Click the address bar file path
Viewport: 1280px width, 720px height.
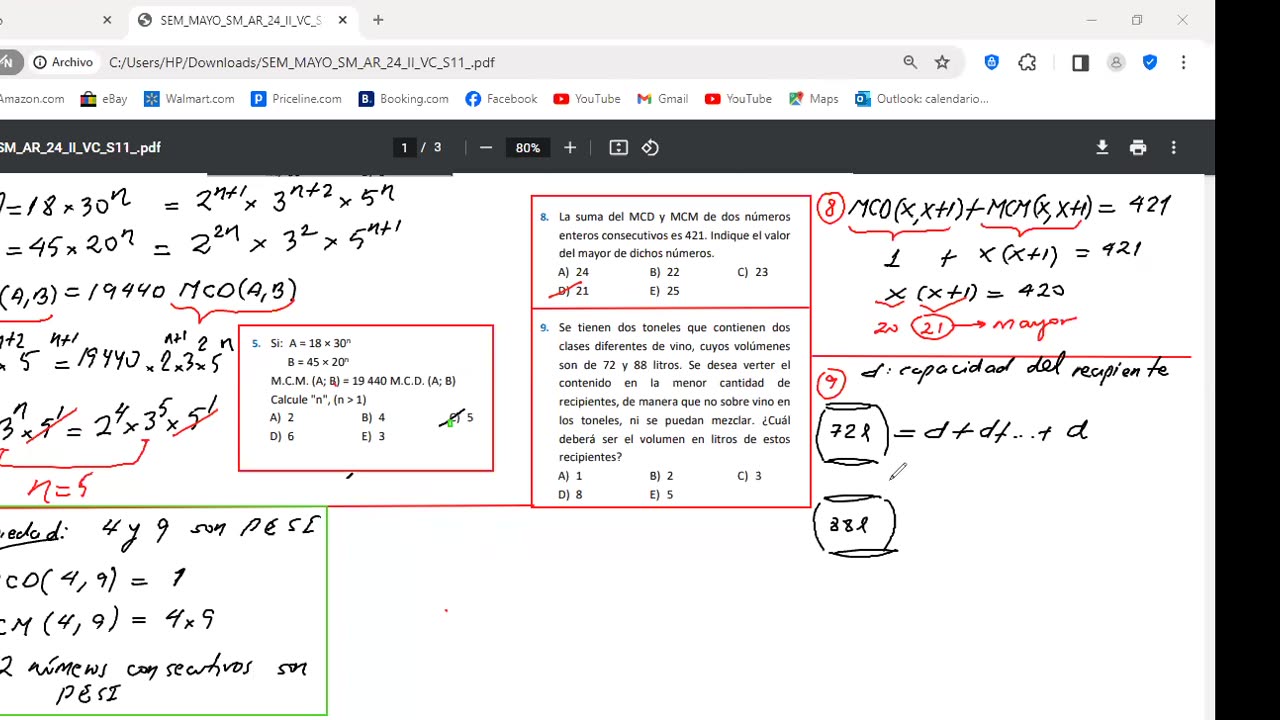[x=302, y=62]
